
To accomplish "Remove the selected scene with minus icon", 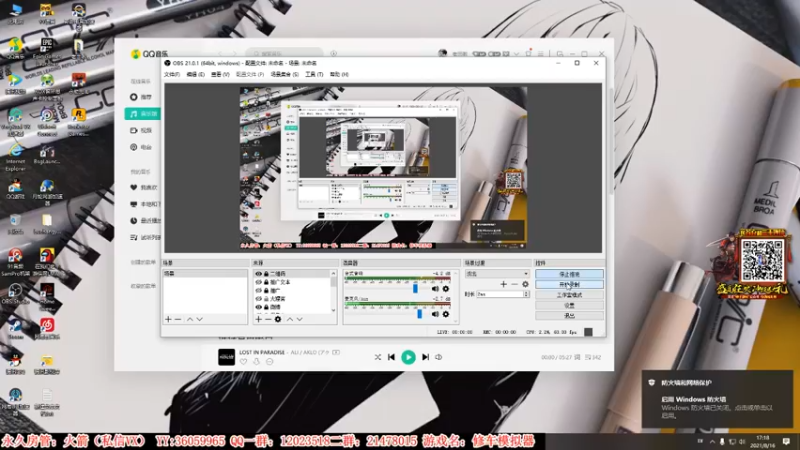I will coord(178,319).
